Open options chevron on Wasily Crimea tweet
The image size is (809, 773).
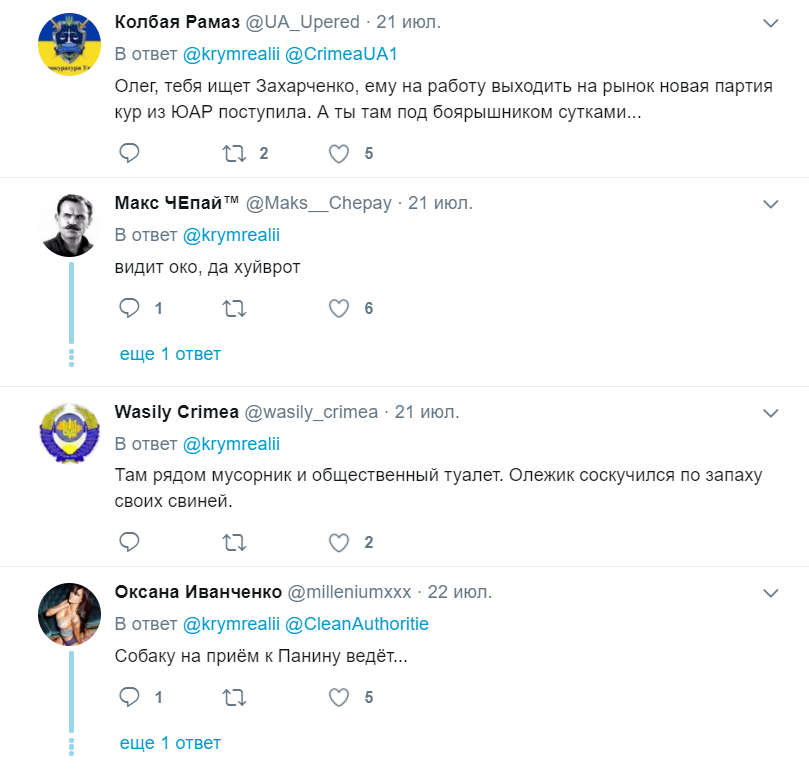coord(771,412)
